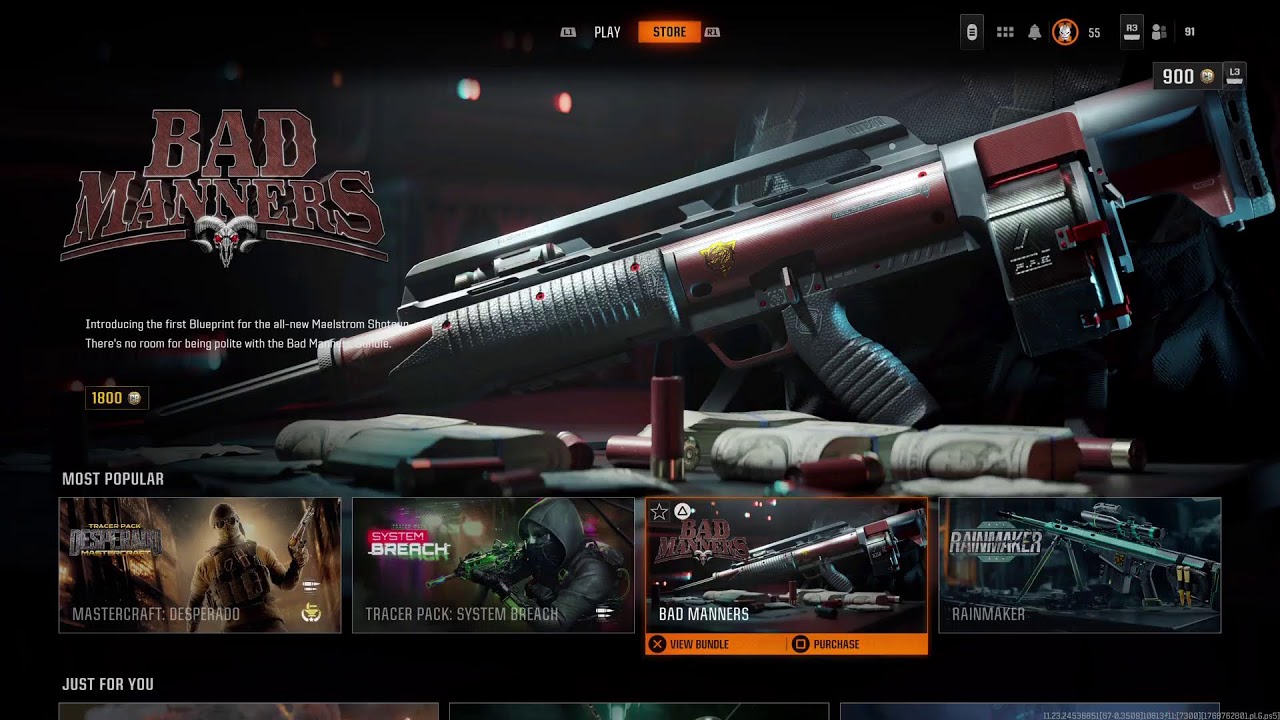
Task: Click the Maelstrom Shotgun description text
Action: click(247, 333)
